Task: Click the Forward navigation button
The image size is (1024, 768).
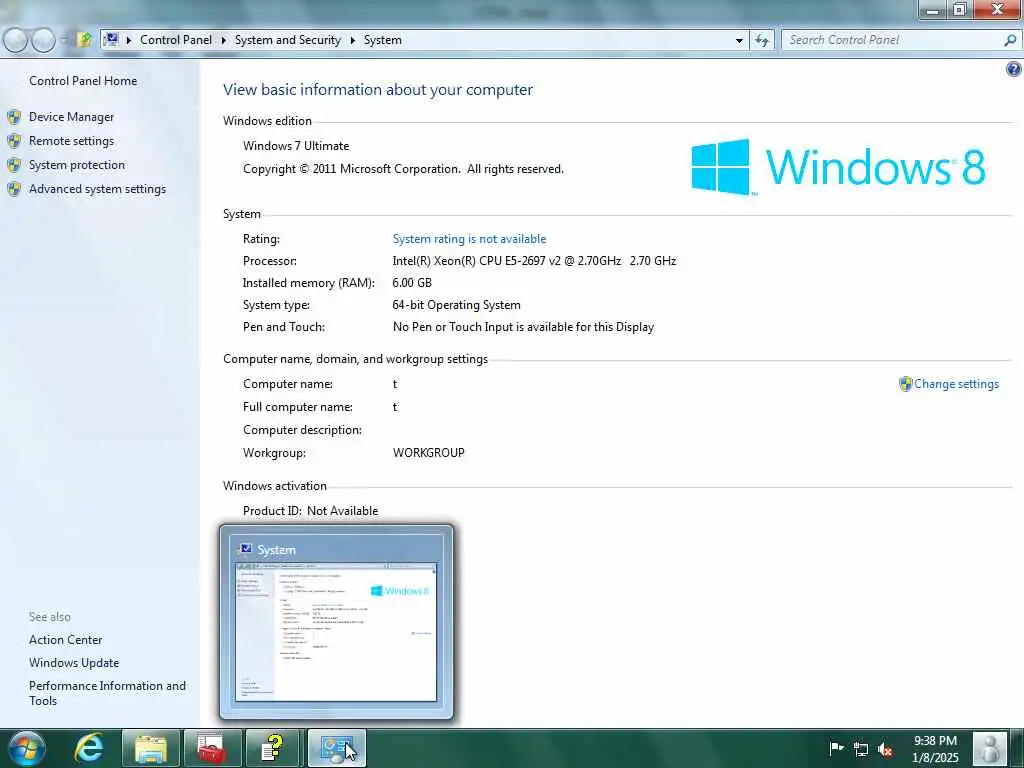Action: (44, 40)
